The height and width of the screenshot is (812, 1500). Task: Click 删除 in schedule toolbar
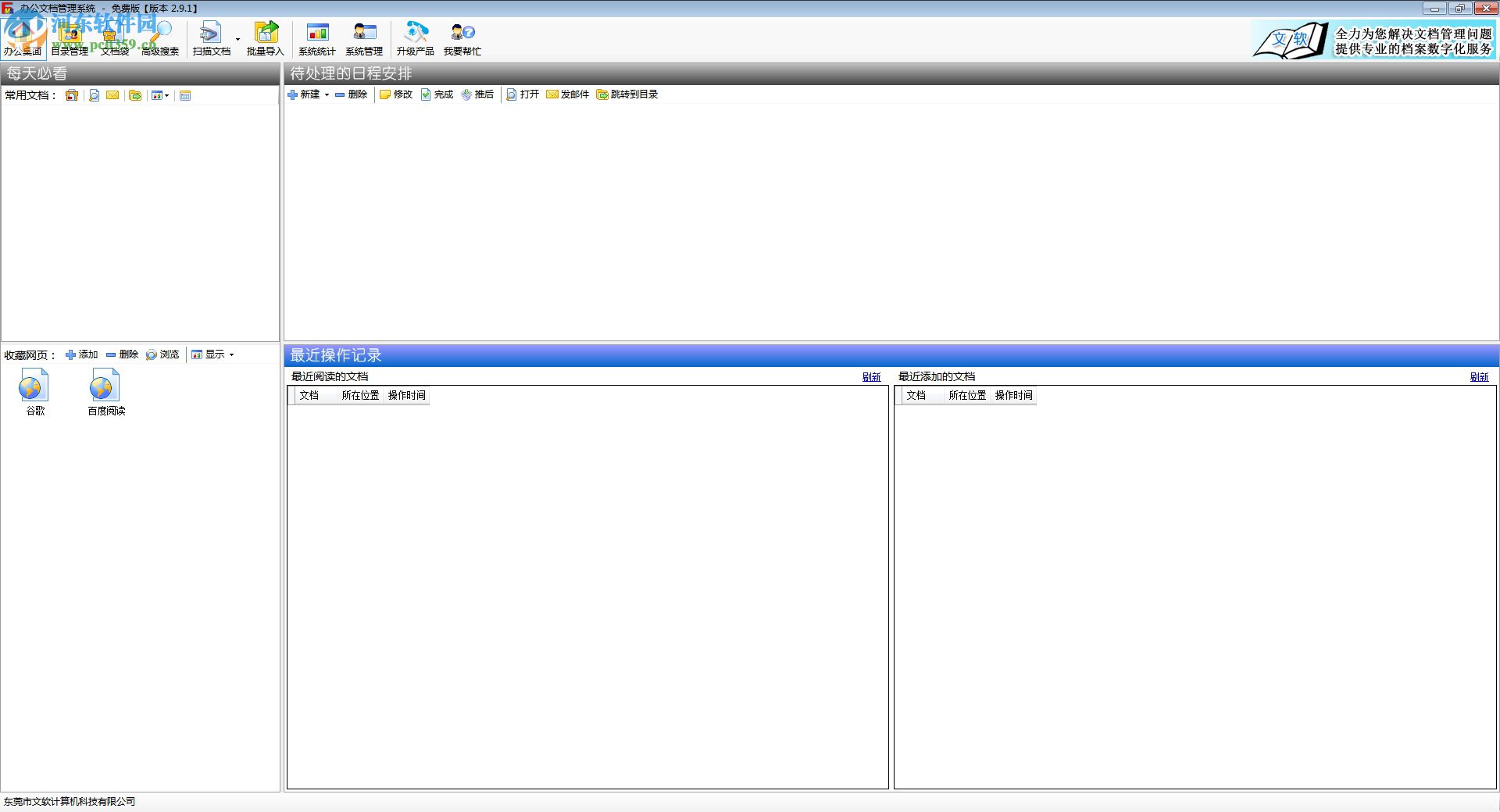(351, 94)
